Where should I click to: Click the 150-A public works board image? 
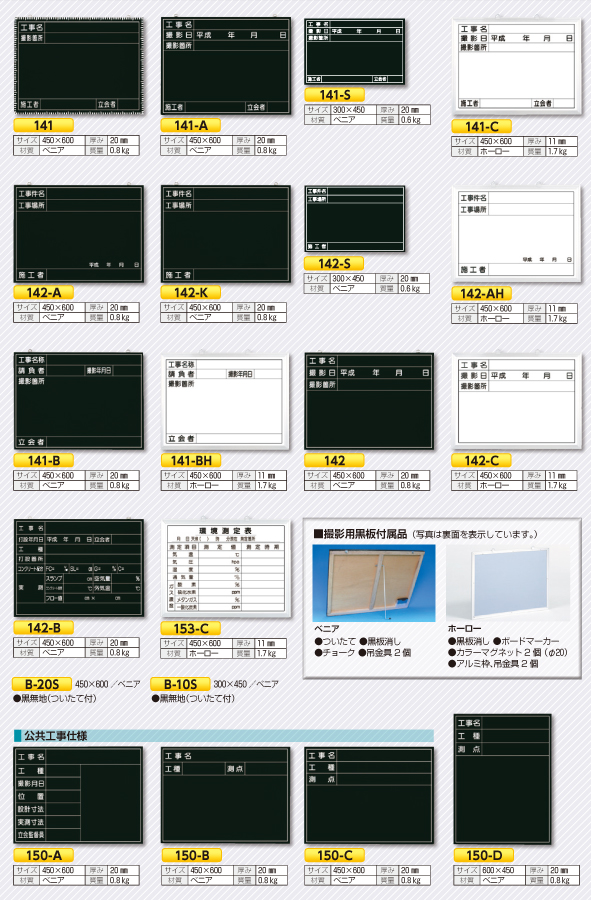(79, 795)
